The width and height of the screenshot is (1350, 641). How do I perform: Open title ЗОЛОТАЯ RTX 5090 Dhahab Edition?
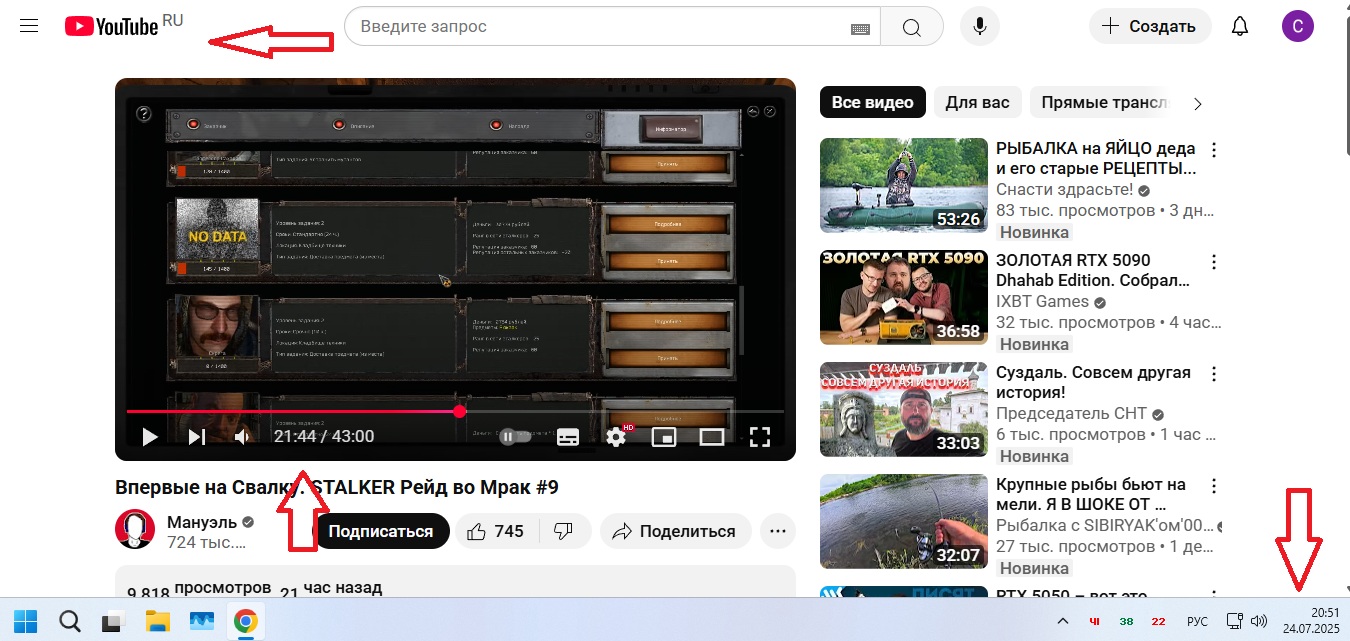[x=1093, y=271]
